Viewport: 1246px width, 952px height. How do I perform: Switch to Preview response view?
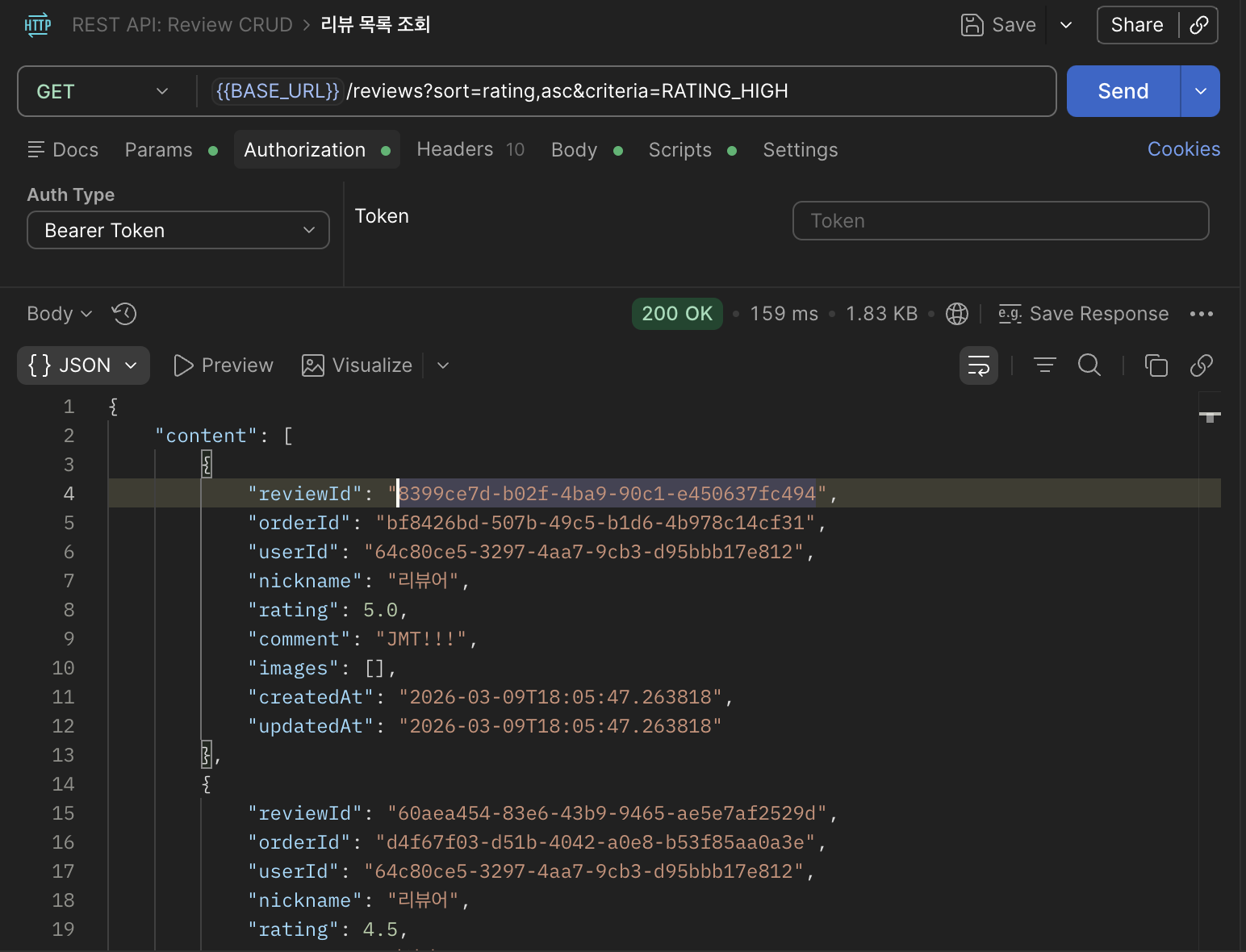(x=224, y=365)
